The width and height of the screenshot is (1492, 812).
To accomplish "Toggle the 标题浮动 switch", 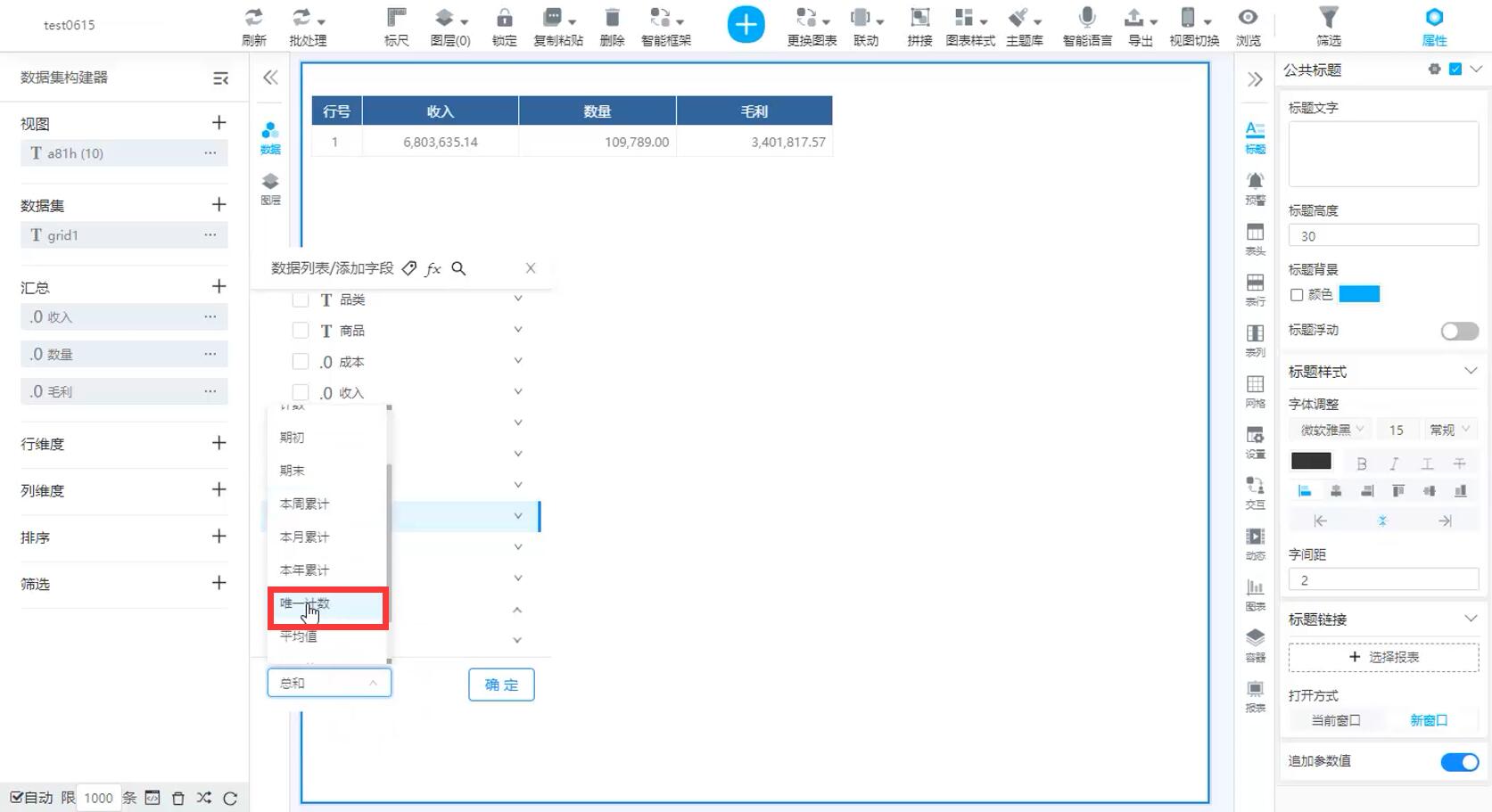I will (1459, 331).
